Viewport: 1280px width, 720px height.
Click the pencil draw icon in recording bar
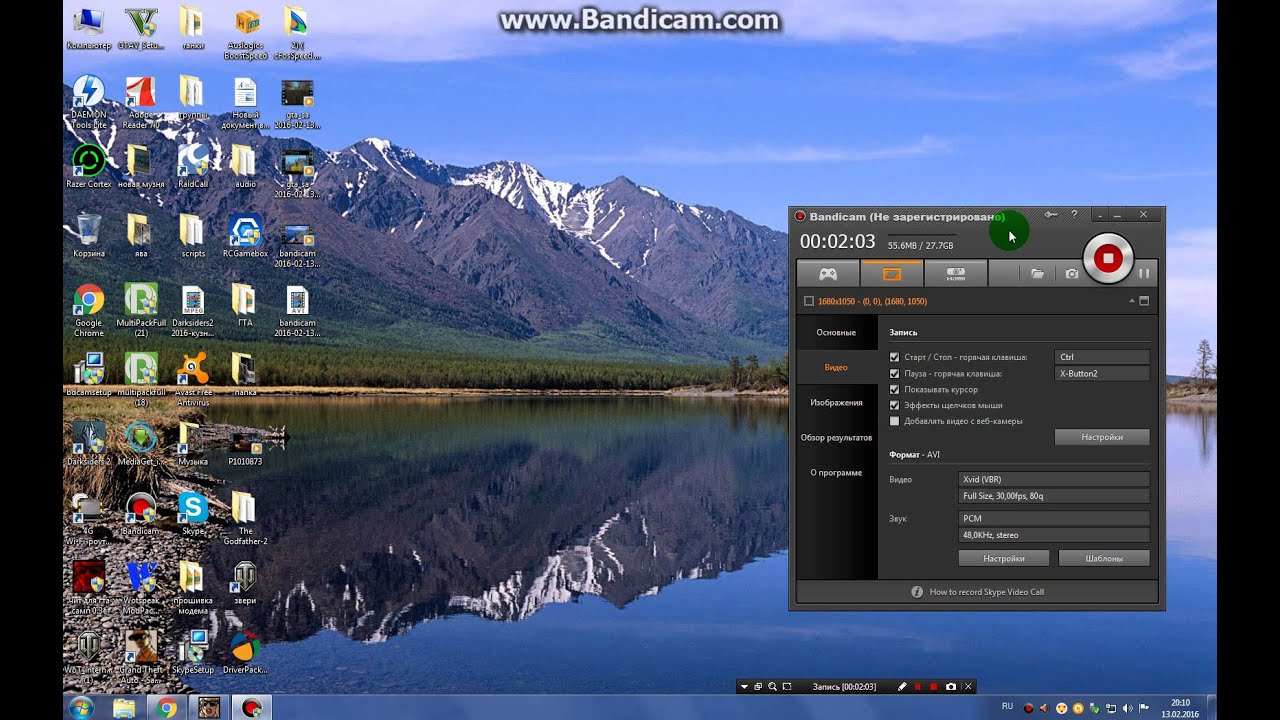click(902, 687)
